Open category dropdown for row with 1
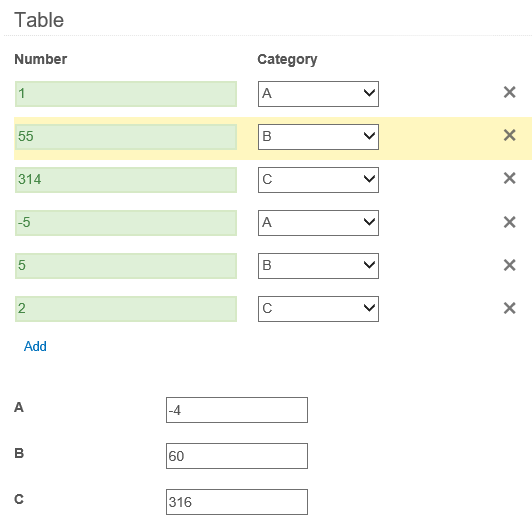Screen dimensions: 532x524 (x=318, y=94)
